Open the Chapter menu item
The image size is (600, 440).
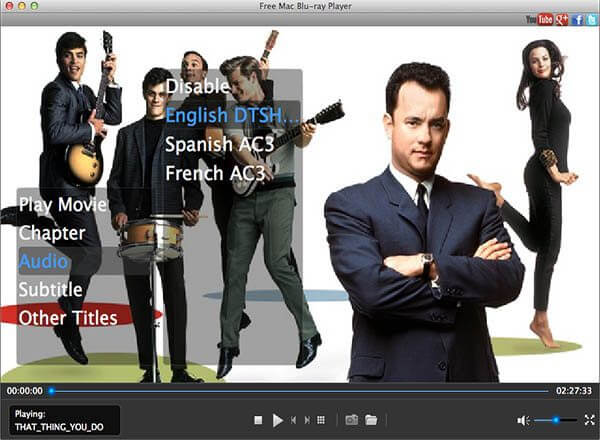[x=52, y=233]
